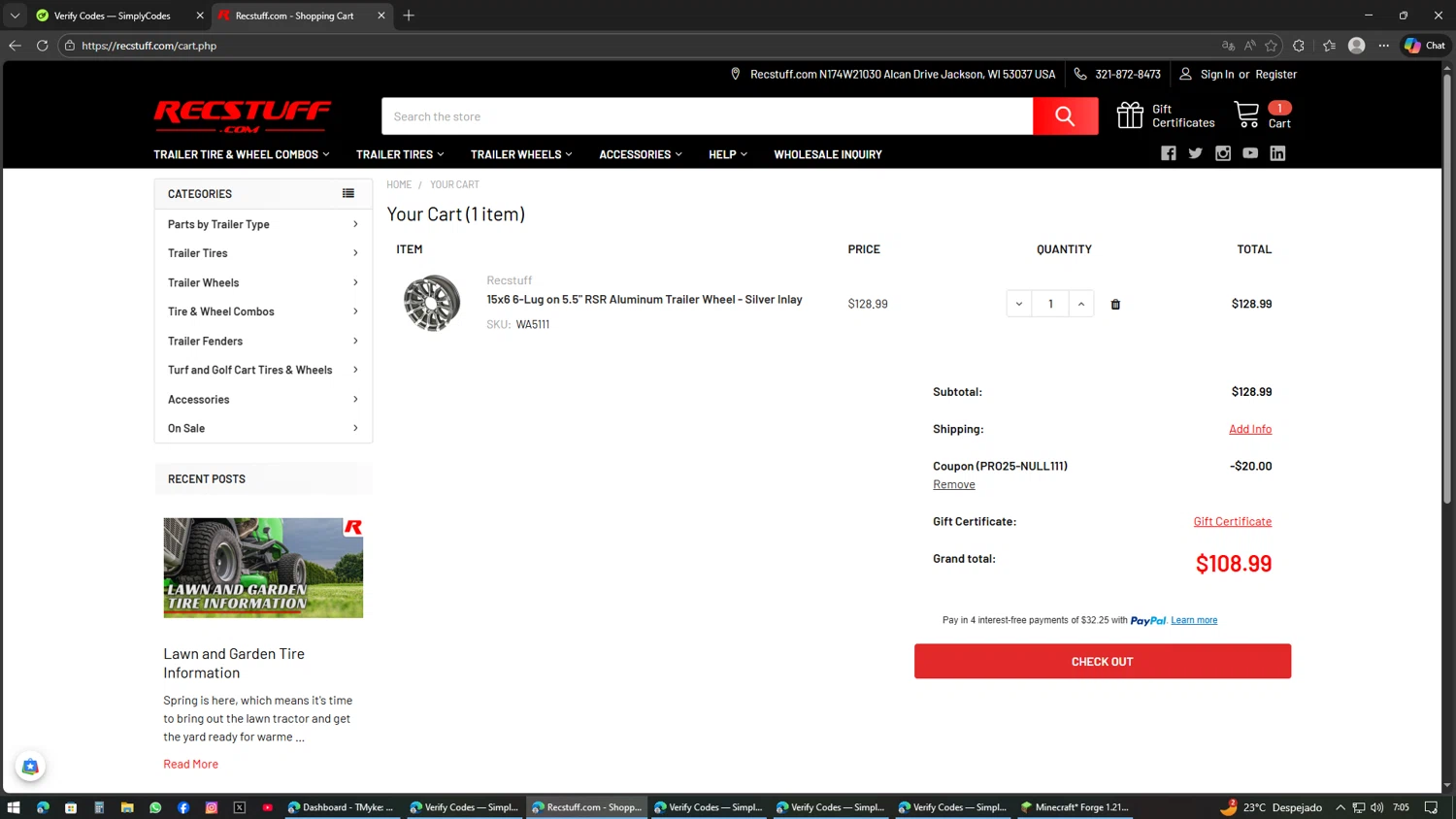Image resolution: width=1456 pixels, height=819 pixels.
Task: Select Recstuff.com Shopping Cart tab
Action: point(295,16)
